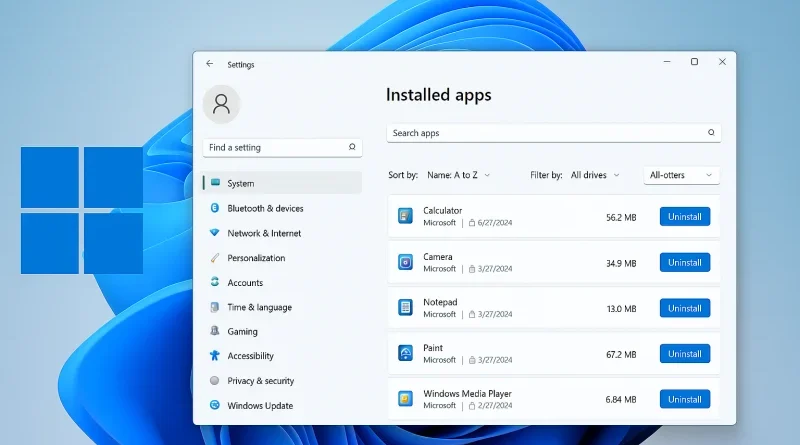Click the Accessibility icon
The image size is (800, 445).
(x=215, y=355)
